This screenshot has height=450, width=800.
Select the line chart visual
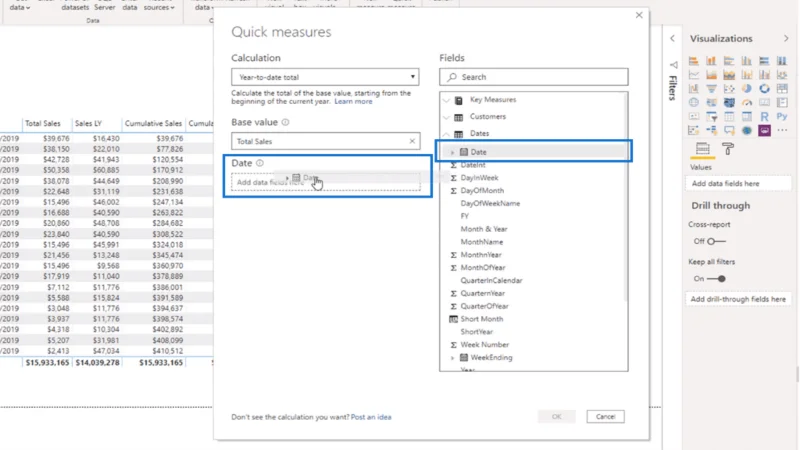pos(693,75)
